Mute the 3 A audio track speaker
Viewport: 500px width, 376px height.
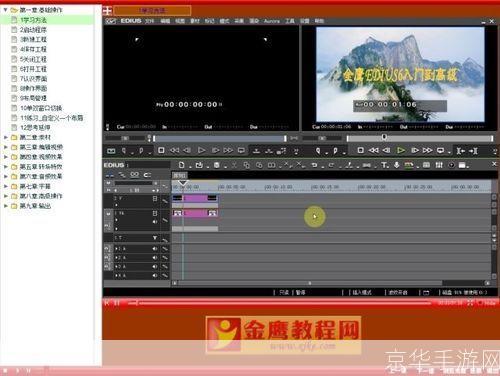coord(155,267)
